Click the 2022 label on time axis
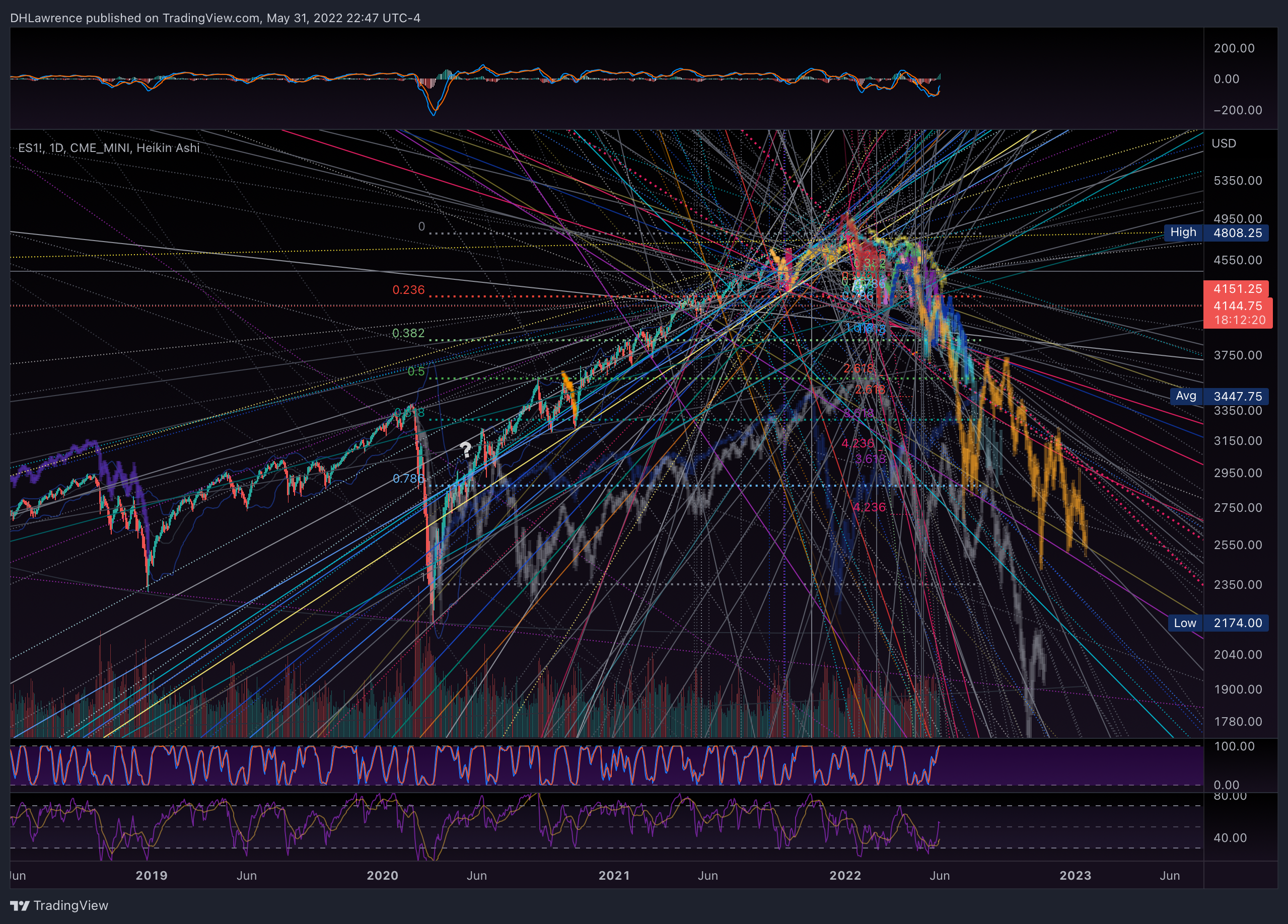1288x924 pixels. click(x=845, y=875)
